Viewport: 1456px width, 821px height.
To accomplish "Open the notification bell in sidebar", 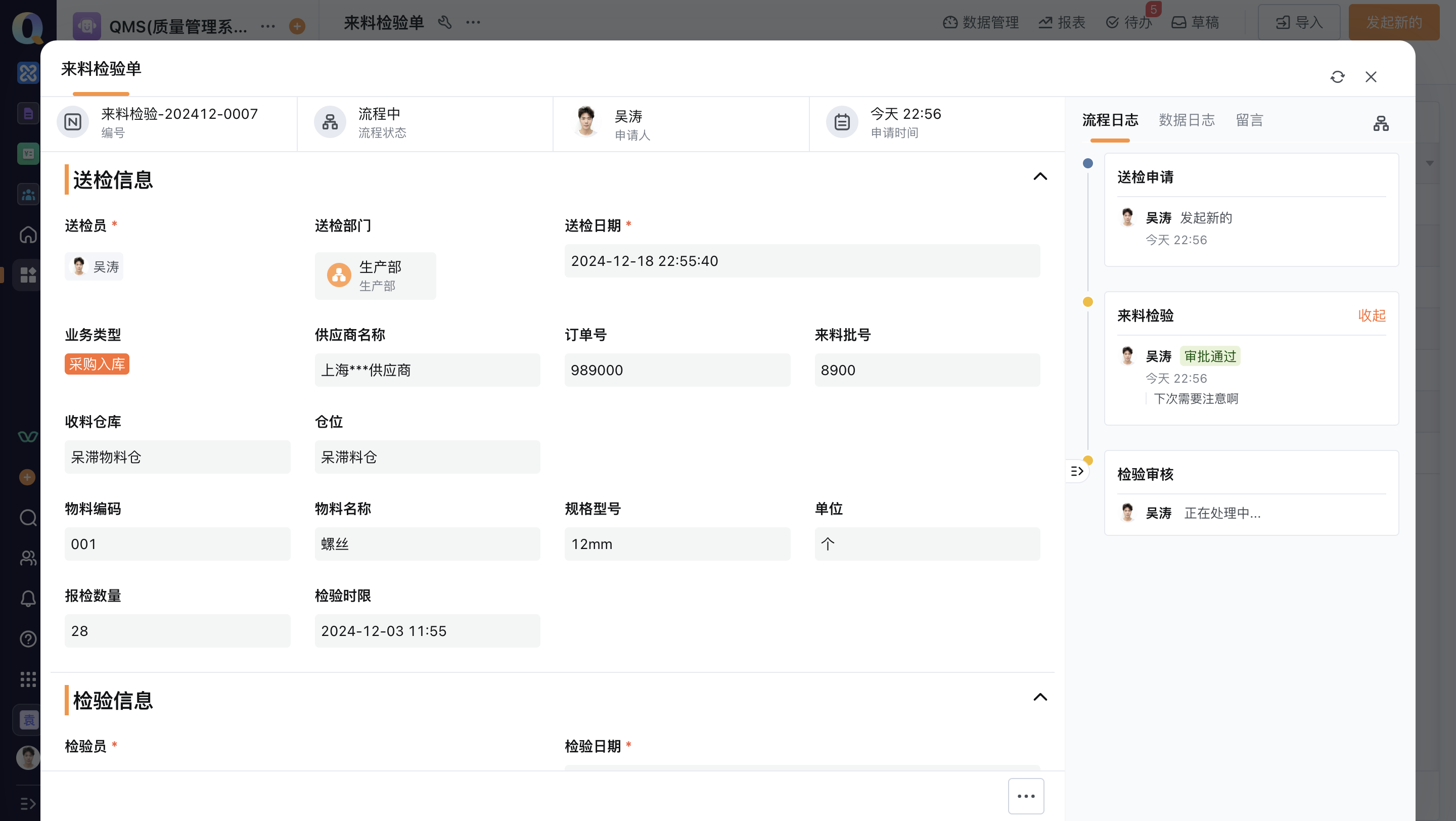I will [x=28, y=599].
